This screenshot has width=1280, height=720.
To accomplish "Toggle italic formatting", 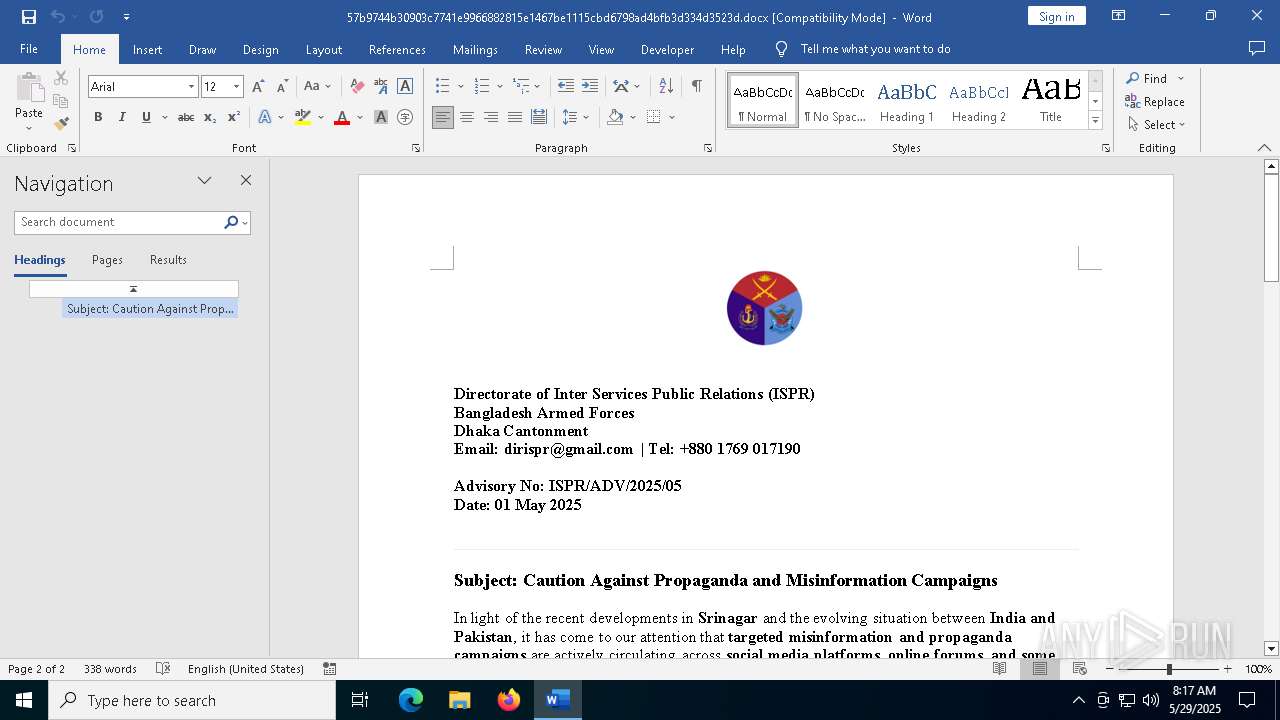I will pyautogui.click(x=122, y=117).
